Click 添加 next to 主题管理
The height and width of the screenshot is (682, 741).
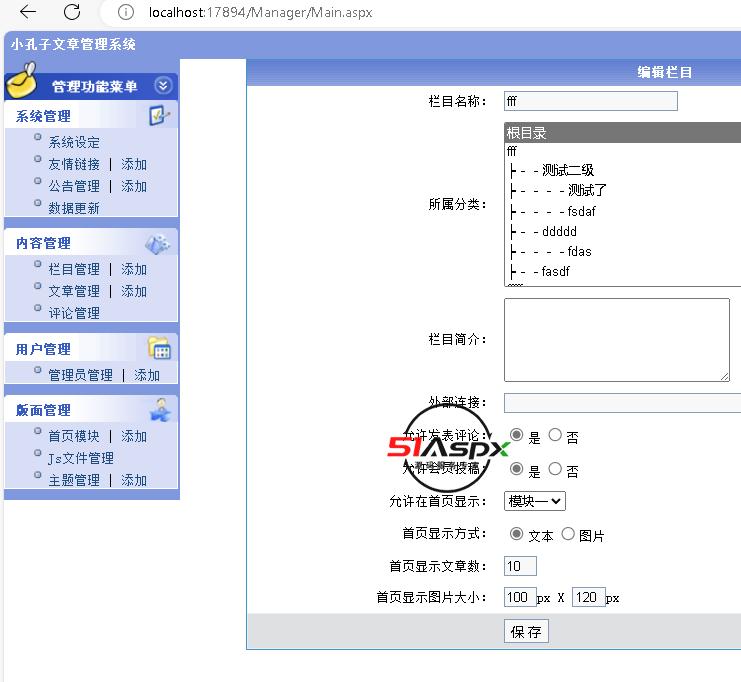(x=134, y=481)
